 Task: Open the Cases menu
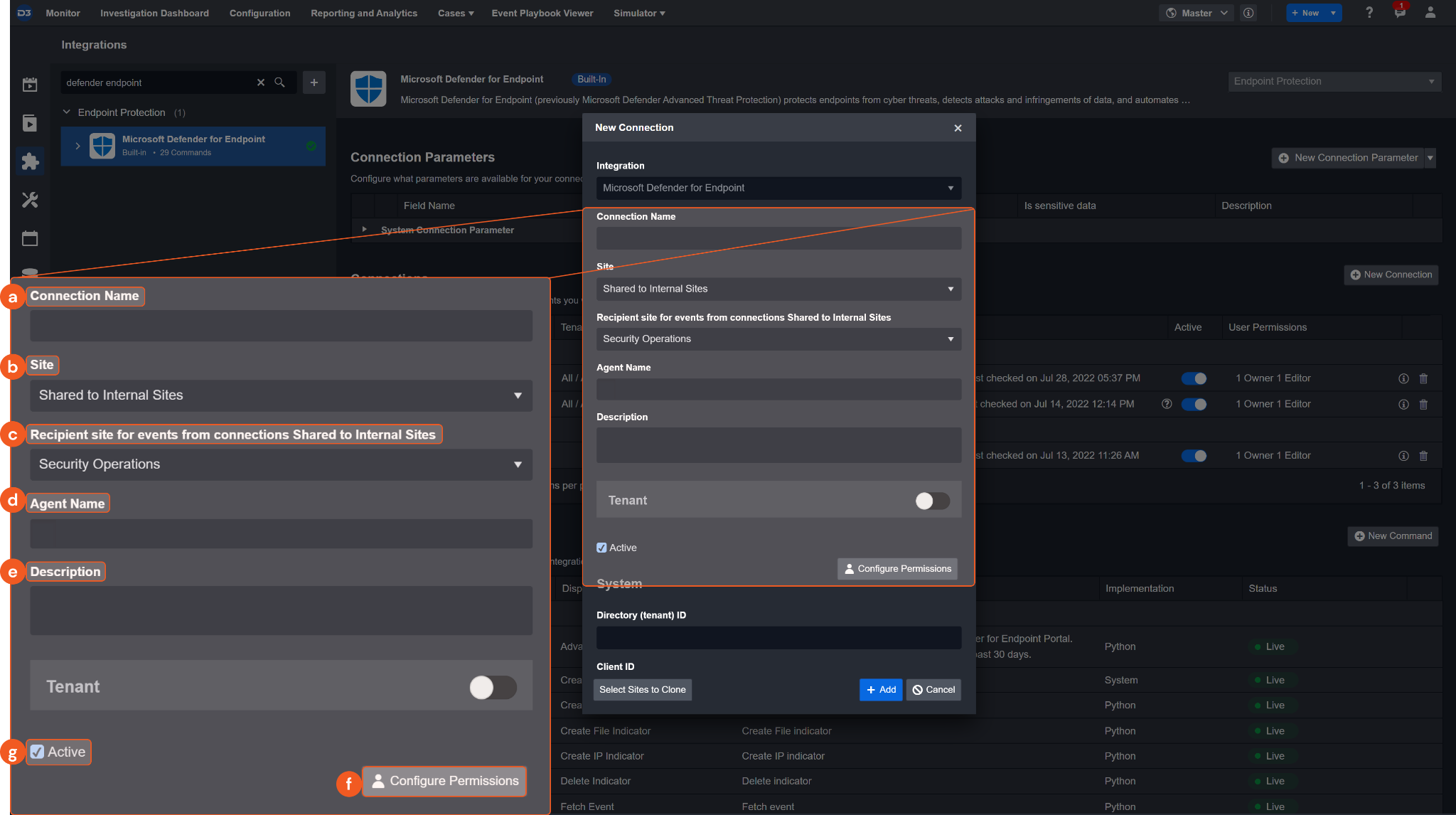455,13
